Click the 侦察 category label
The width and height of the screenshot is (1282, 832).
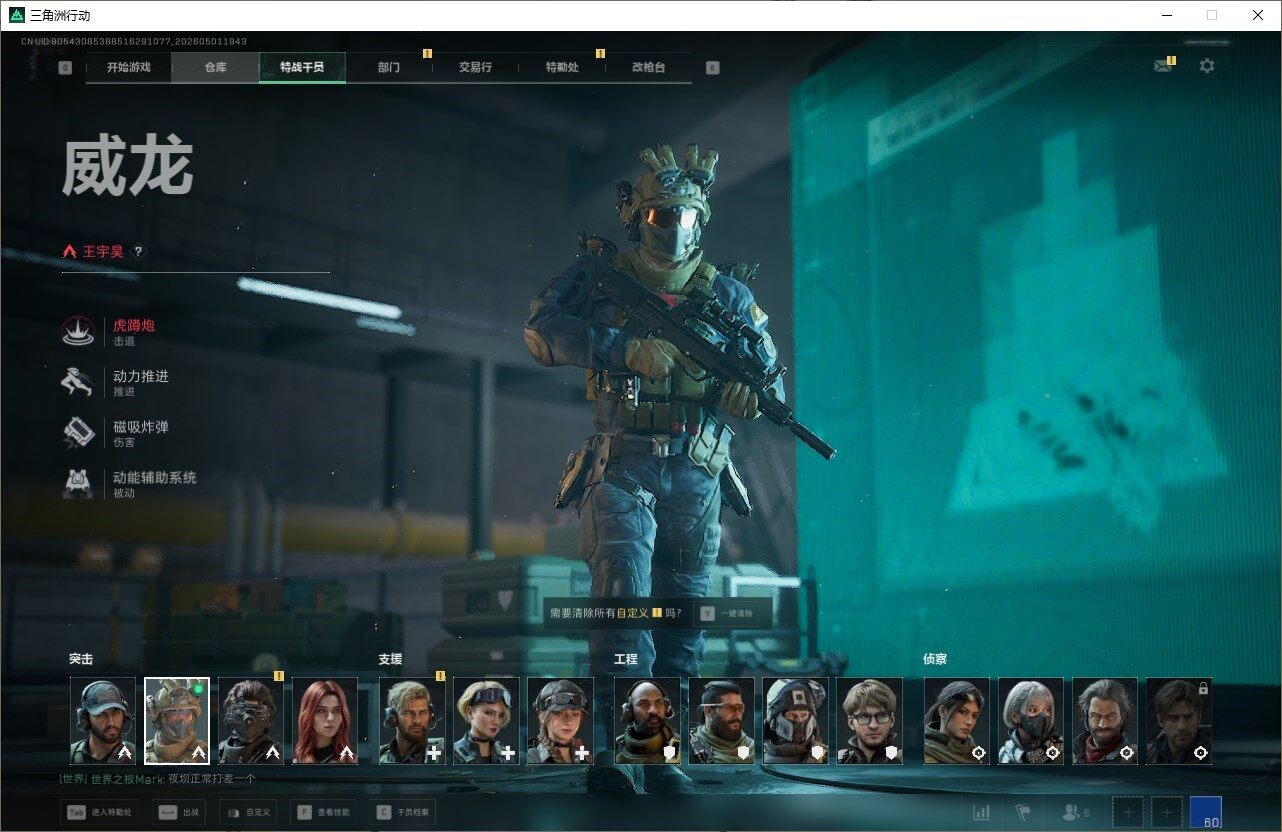click(935, 659)
